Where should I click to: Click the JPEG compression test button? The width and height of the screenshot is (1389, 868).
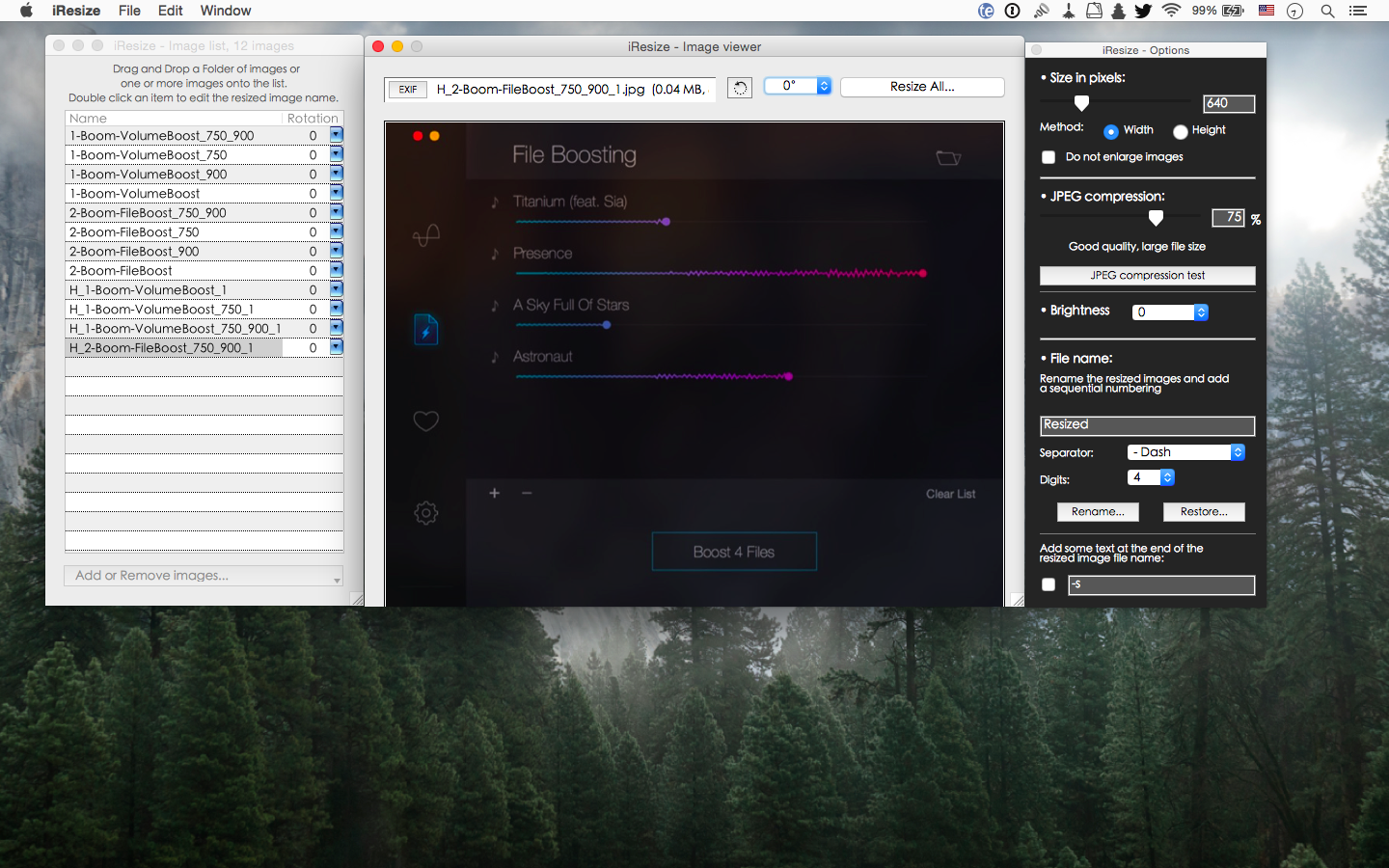click(1147, 276)
